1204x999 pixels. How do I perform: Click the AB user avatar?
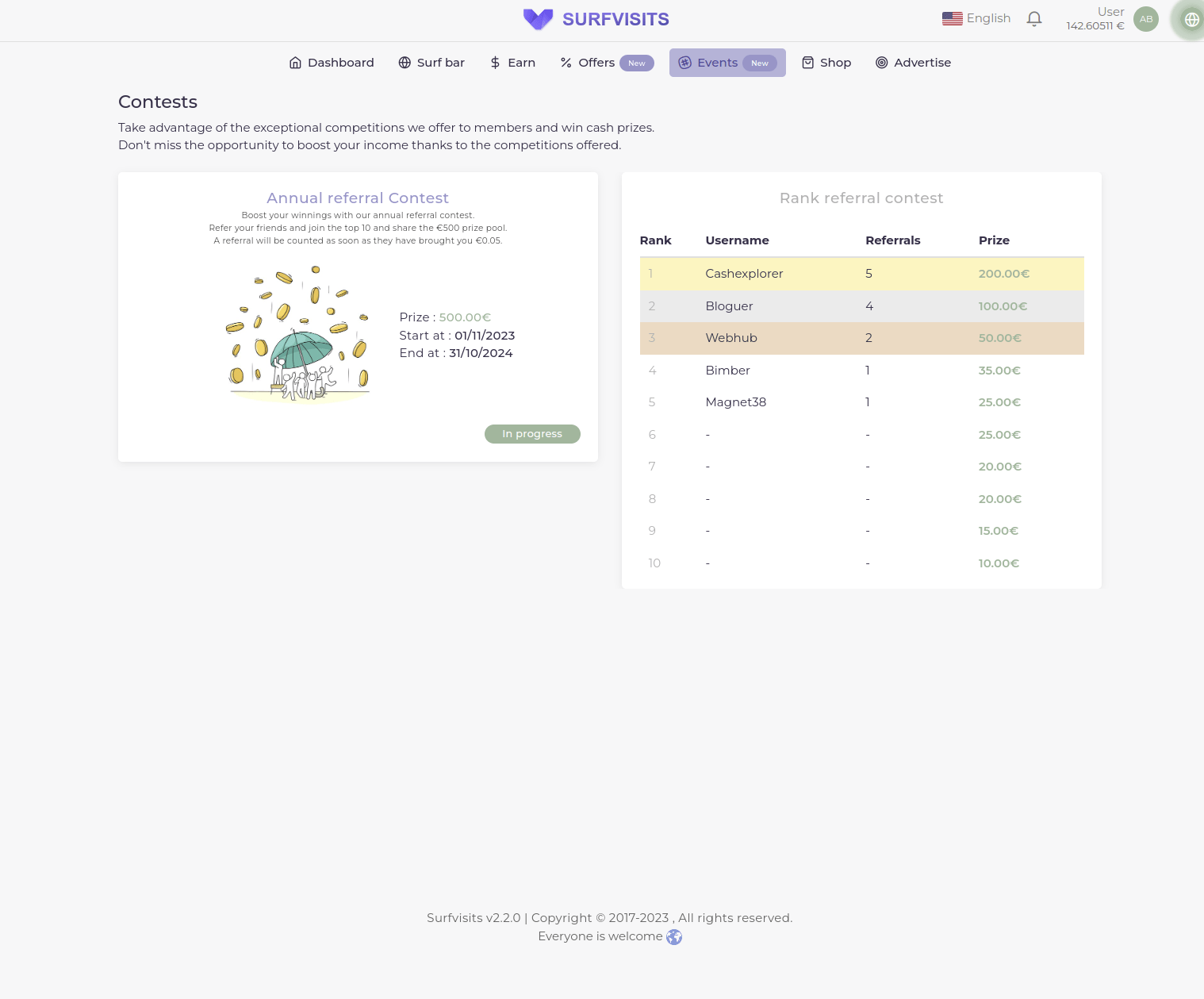coord(1145,19)
